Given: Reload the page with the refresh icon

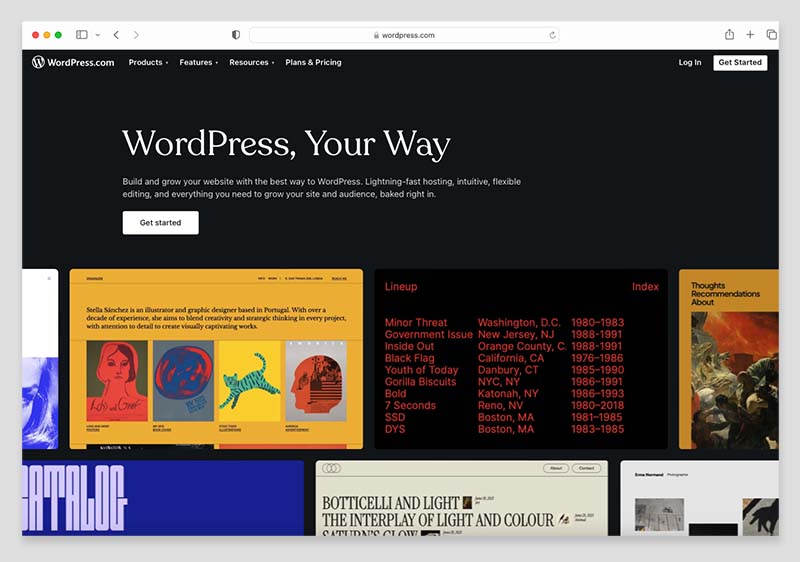Looking at the screenshot, I should click(552, 35).
